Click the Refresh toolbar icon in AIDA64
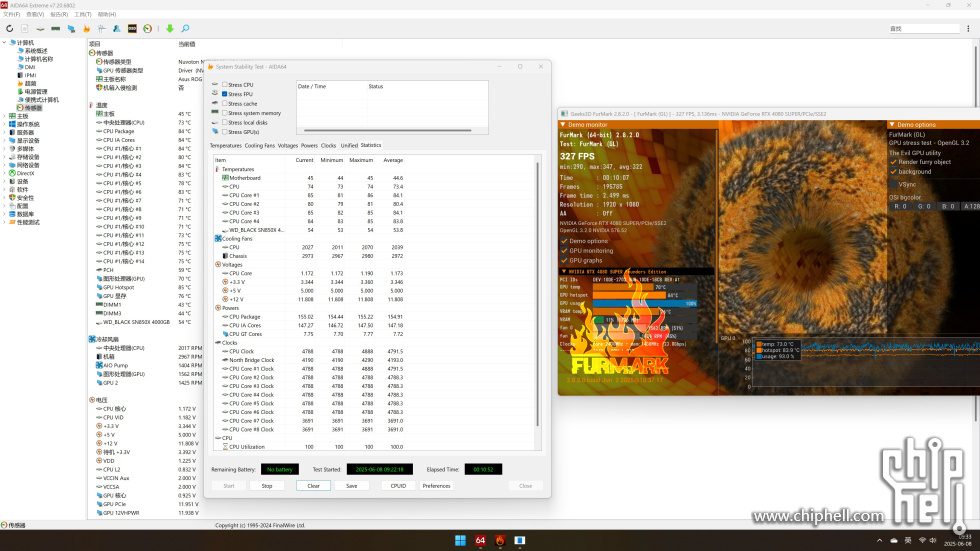The height and width of the screenshot is (551, 980). 9,29
